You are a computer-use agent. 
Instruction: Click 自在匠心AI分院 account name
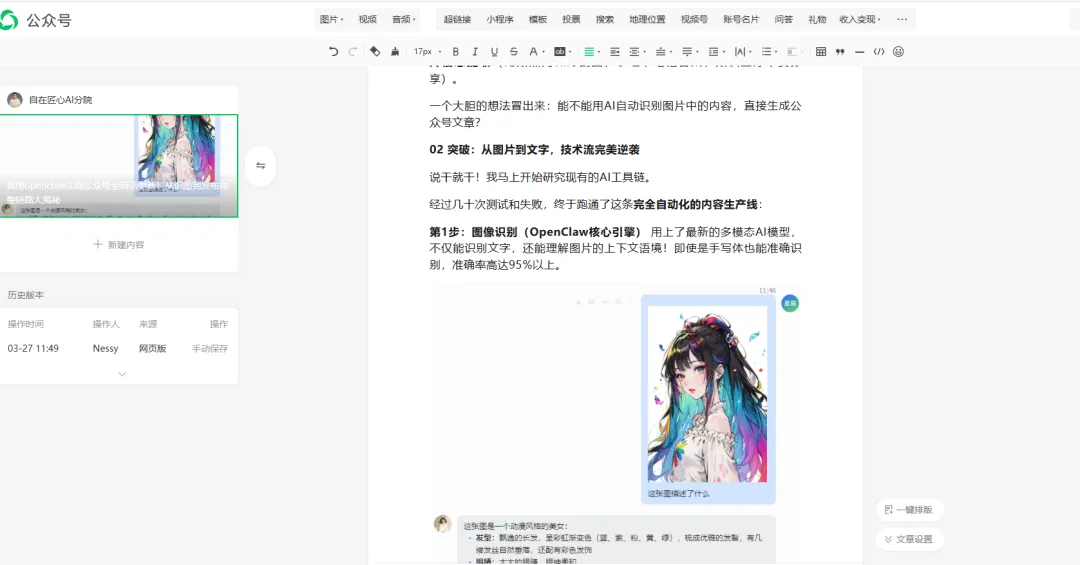point(60,100)
